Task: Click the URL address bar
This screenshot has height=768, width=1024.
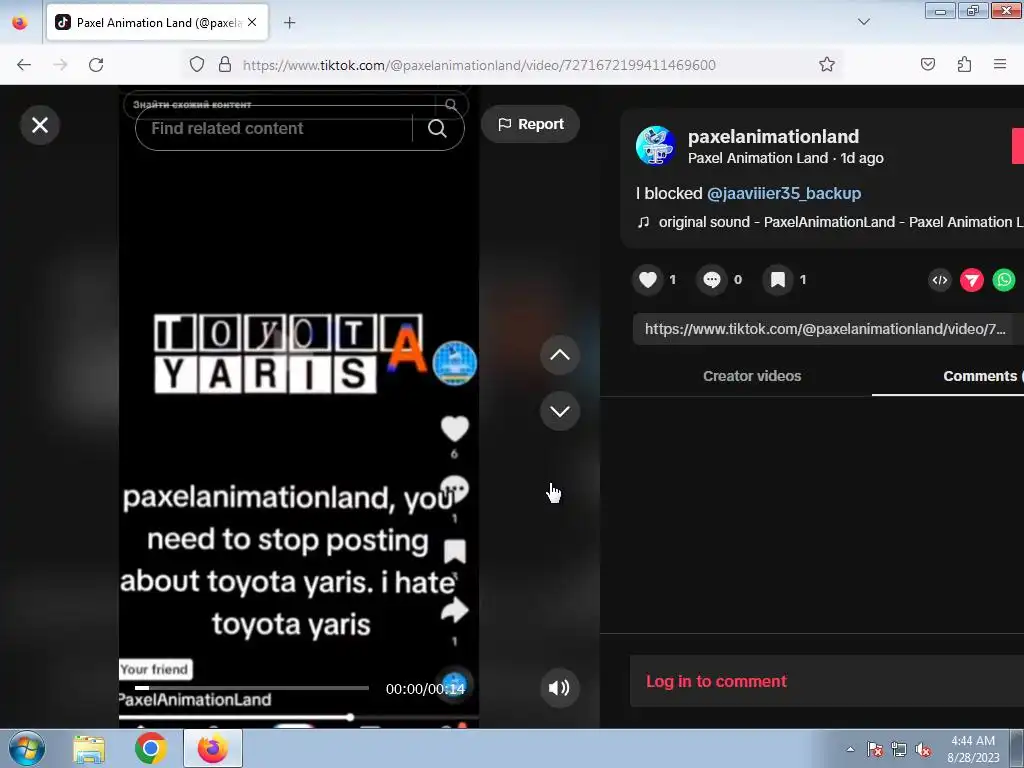Action: tap(479, 65)
